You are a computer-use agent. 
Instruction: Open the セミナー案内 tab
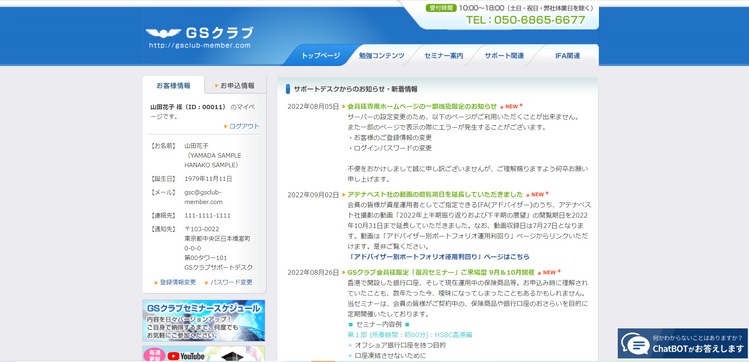(x=443, y=55)
